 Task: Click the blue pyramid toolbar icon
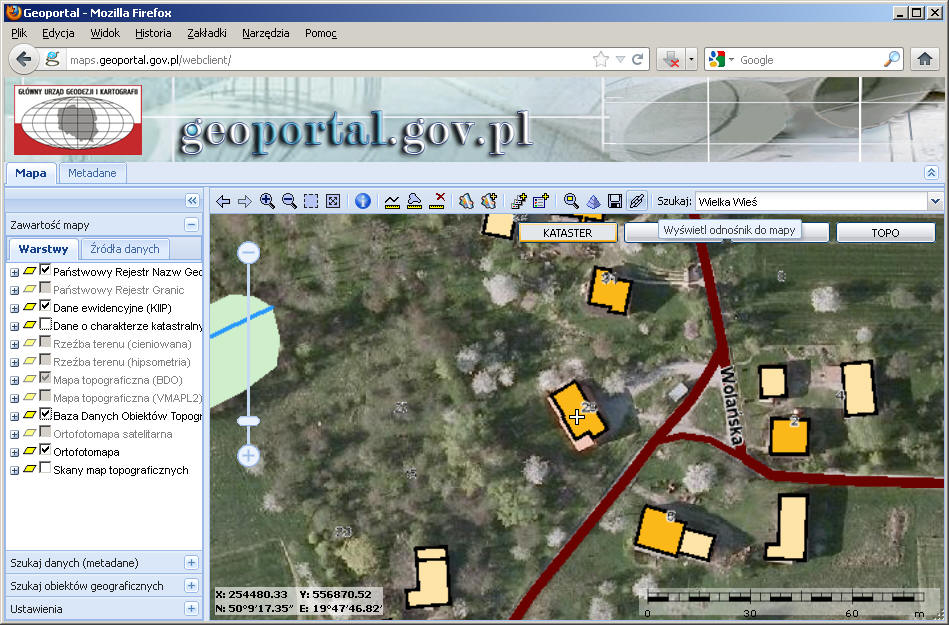coord(593,201)
